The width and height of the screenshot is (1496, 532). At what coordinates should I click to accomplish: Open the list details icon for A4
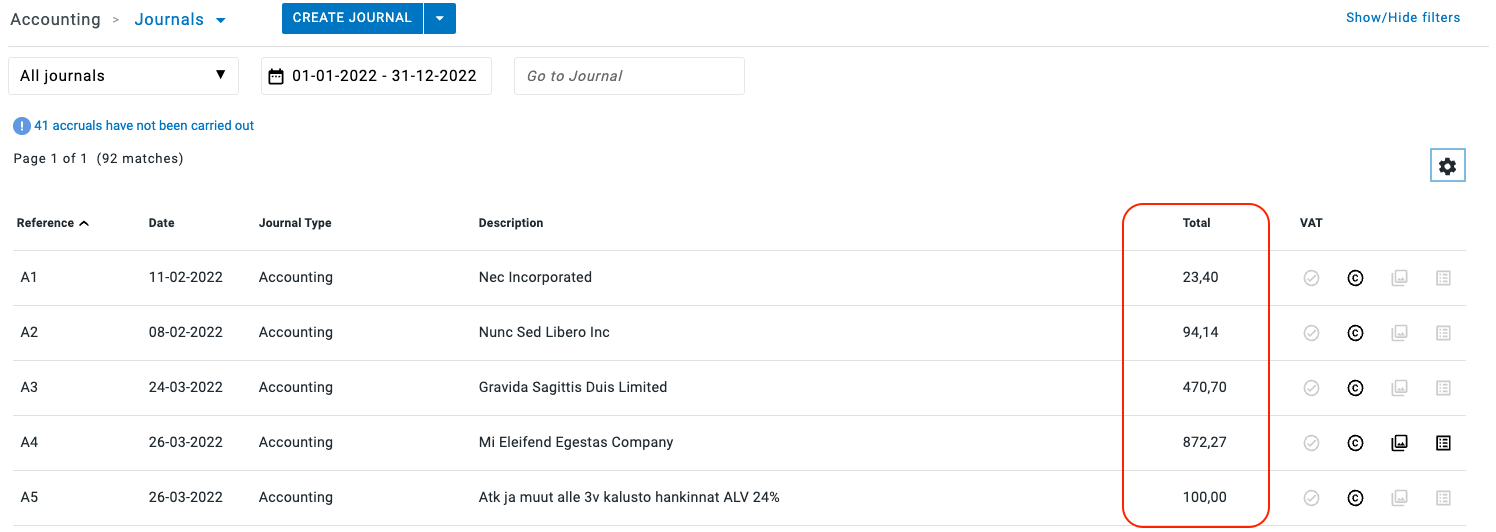pyautogui.click(x=1442, y=443)
